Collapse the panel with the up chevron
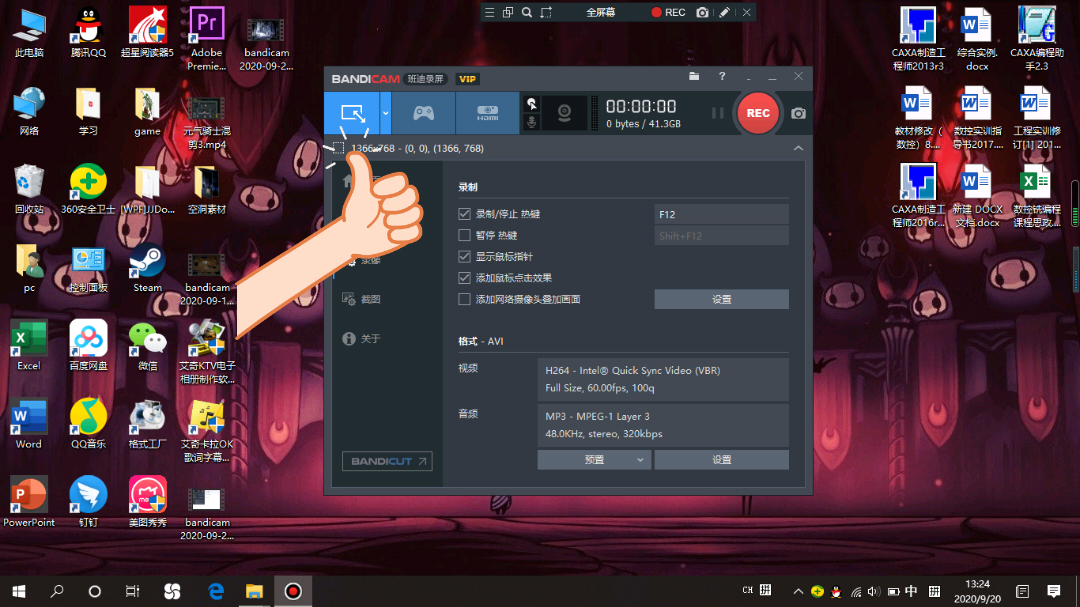Screen dimensions: 1080x607 pos(798,148)
